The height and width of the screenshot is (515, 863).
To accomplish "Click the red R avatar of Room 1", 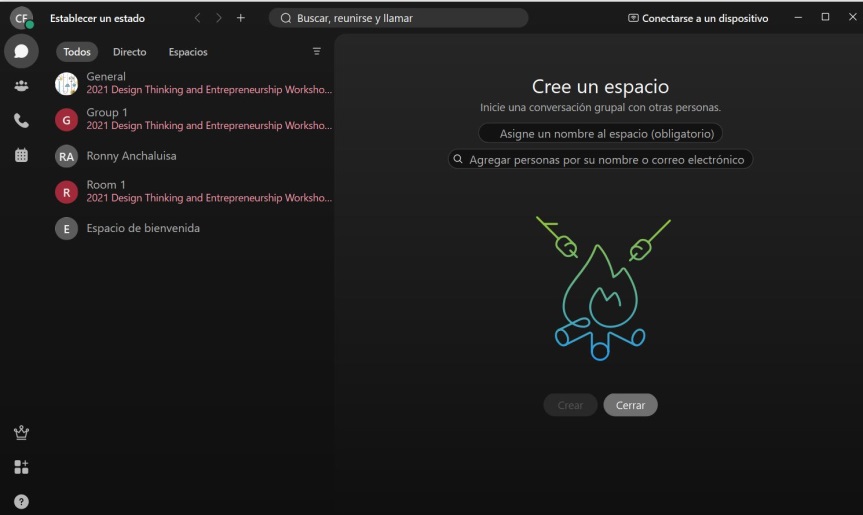I will [67, 193].
